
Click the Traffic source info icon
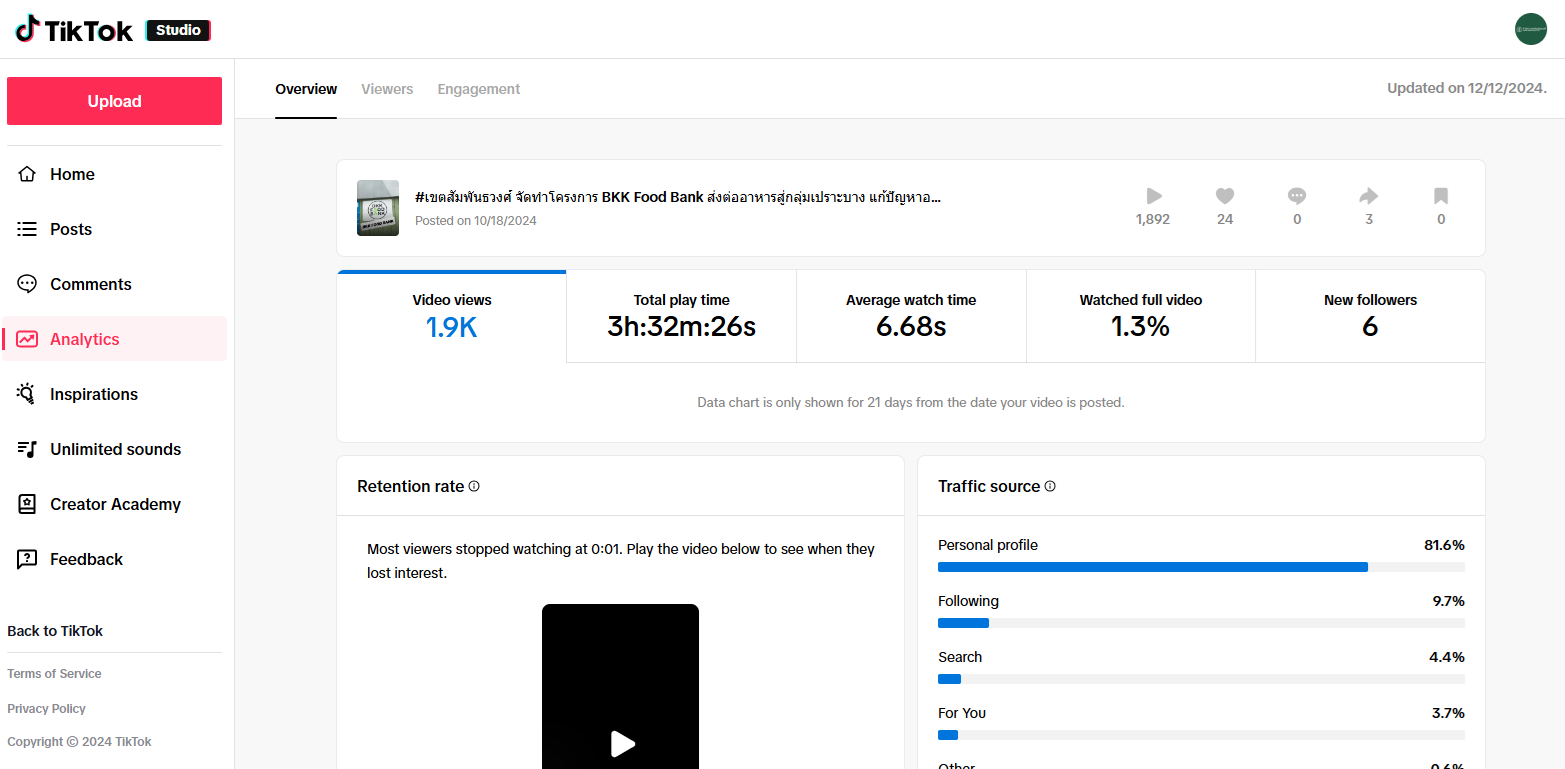[1050, 486]
